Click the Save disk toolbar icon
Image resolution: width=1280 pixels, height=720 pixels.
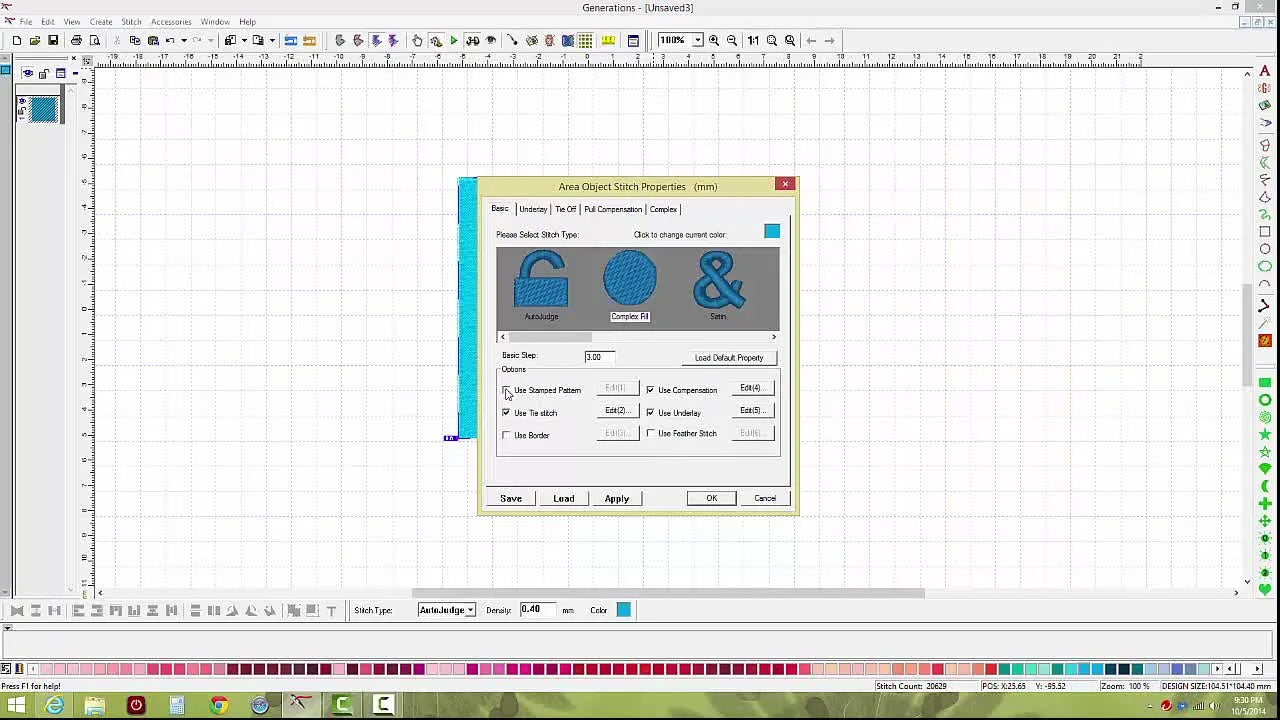click(x=53, y=40)
